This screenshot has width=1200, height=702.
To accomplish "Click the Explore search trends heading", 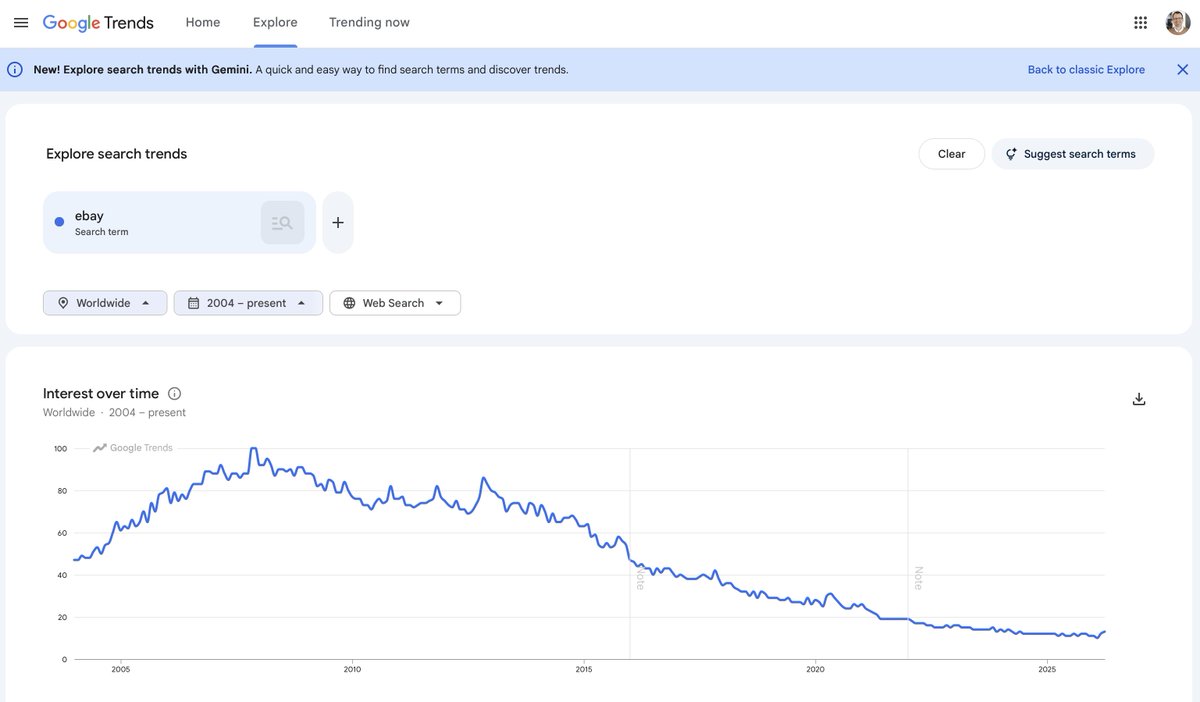I will pyautogui.click(x=117, y=154).
